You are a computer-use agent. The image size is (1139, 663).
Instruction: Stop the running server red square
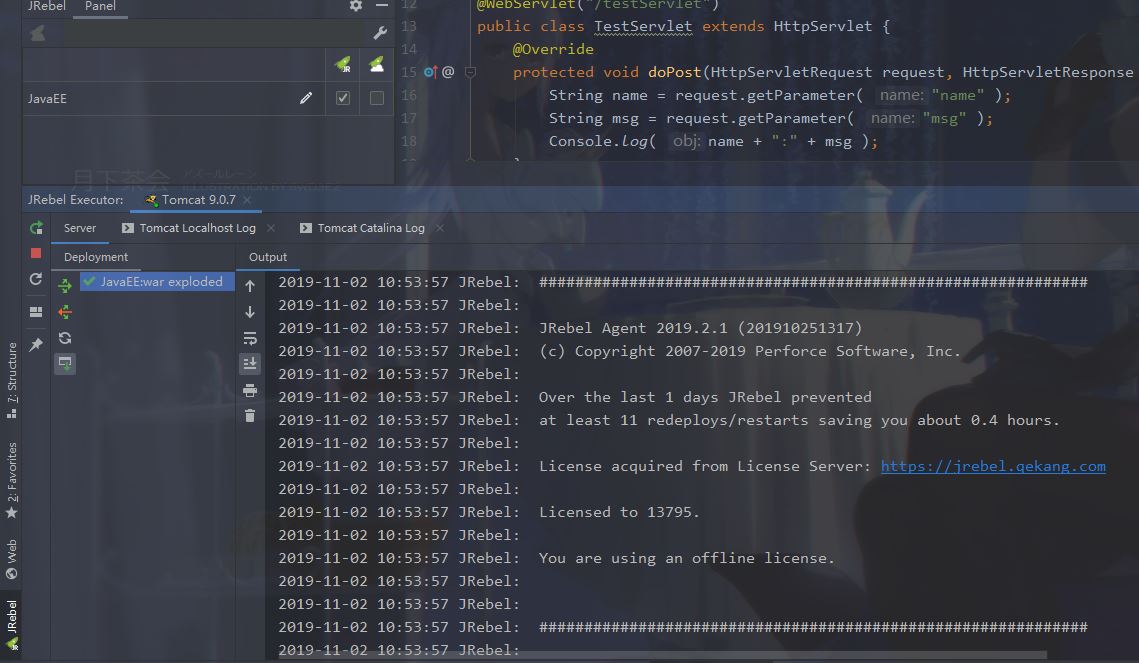[x=36, y=253]
